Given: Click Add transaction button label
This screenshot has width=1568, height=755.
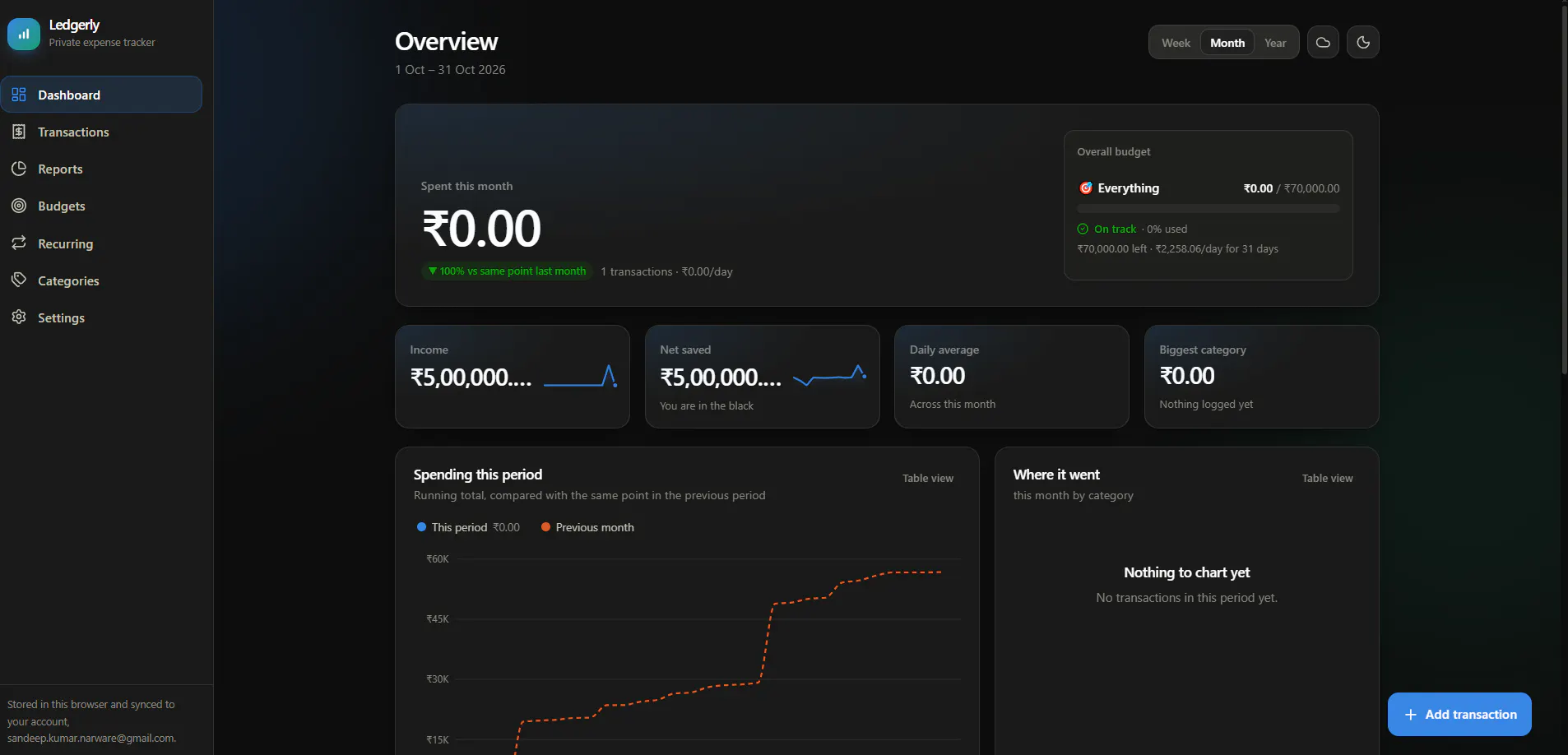Looking at the screenshot, I should 1471,715.
